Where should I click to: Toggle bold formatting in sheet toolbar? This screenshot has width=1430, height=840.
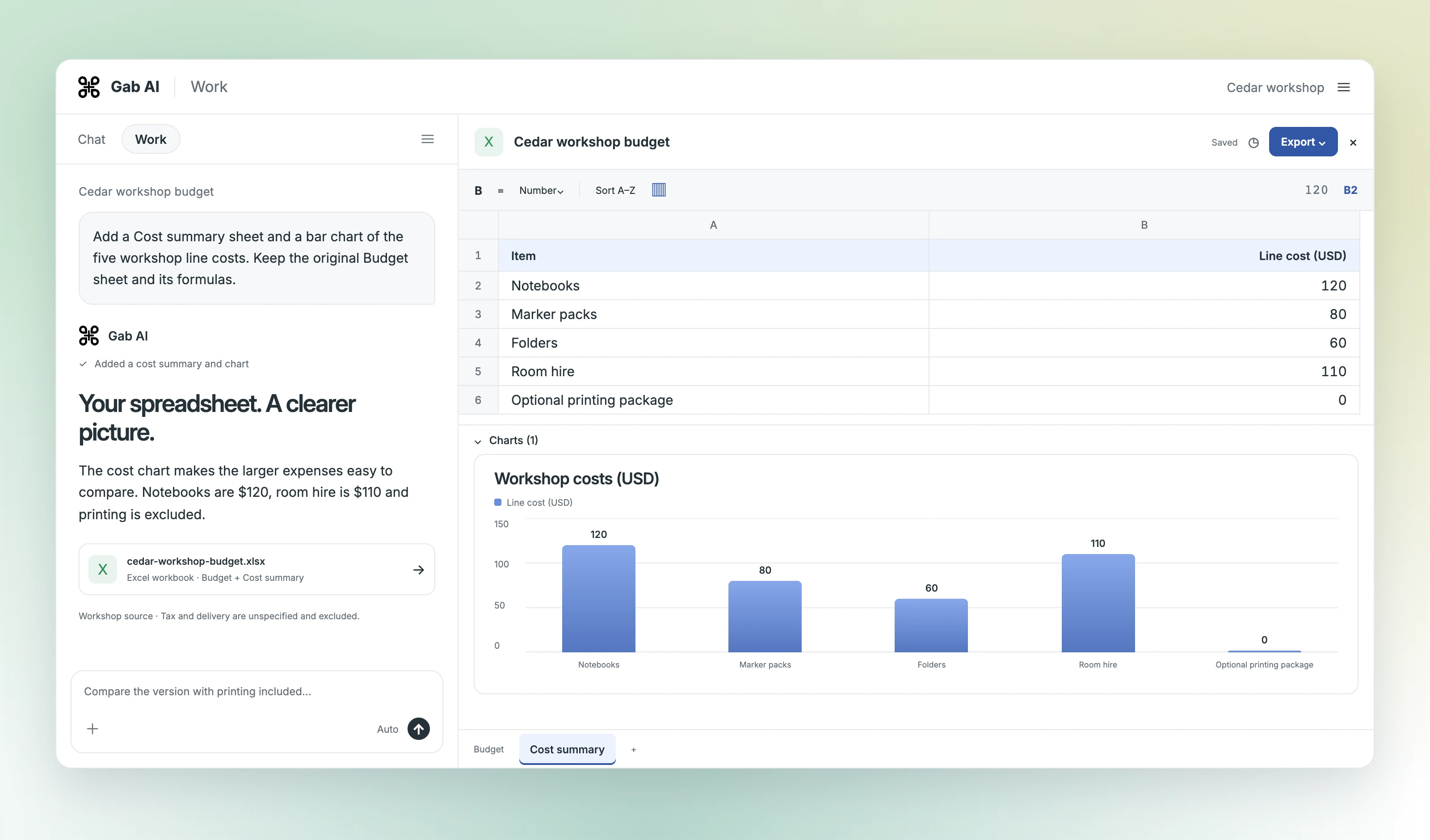tap(478, 191)
